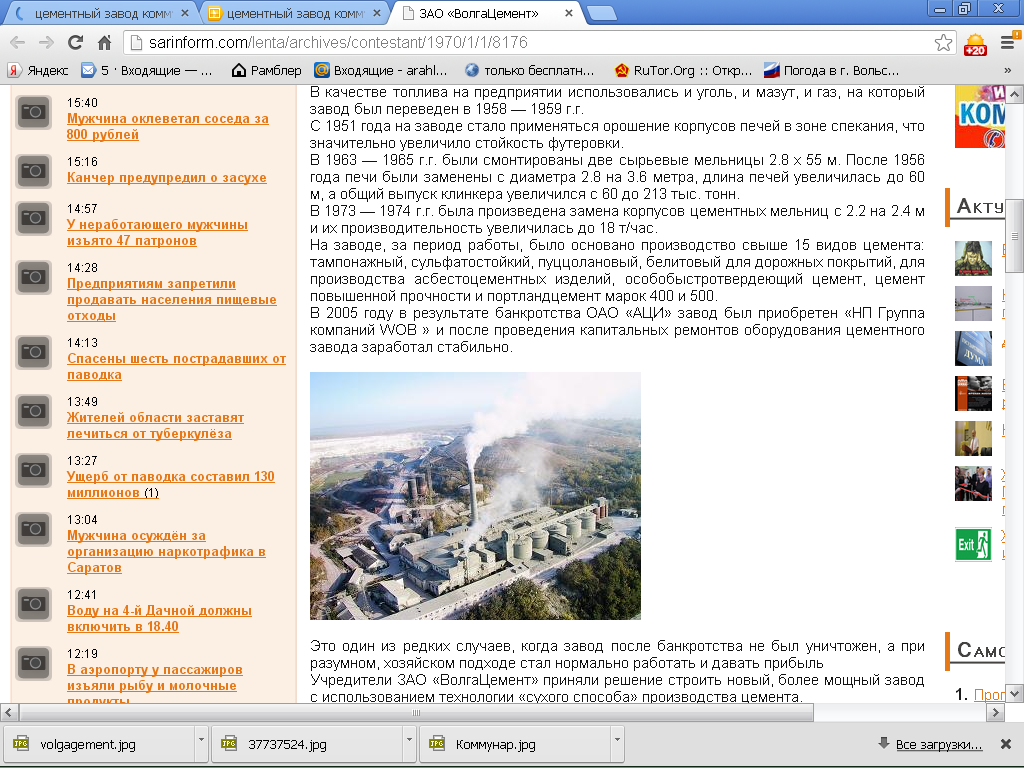Click the browser back arrow button

click(x=17, y=43)
